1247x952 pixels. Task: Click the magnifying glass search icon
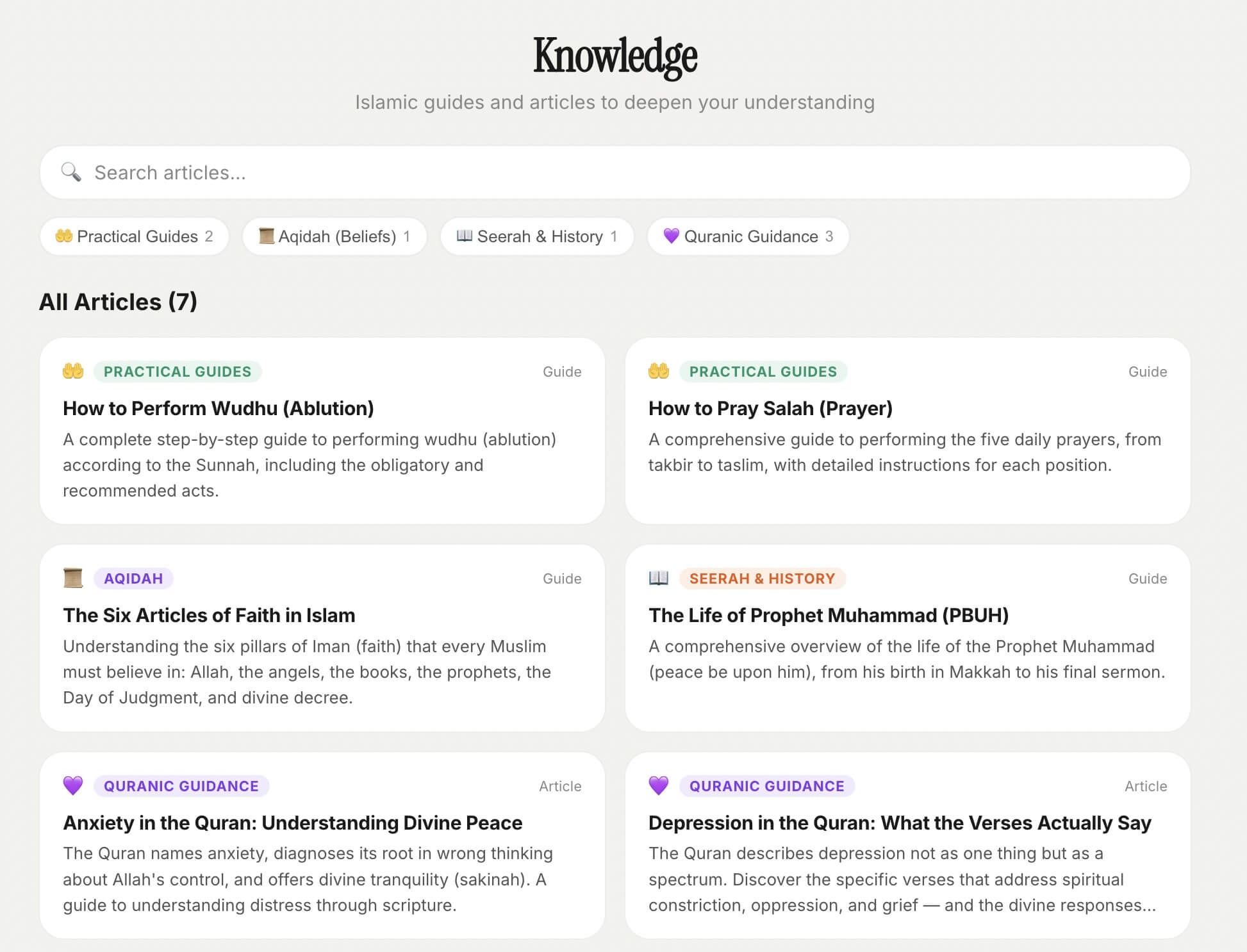click(x=70, y=172)
